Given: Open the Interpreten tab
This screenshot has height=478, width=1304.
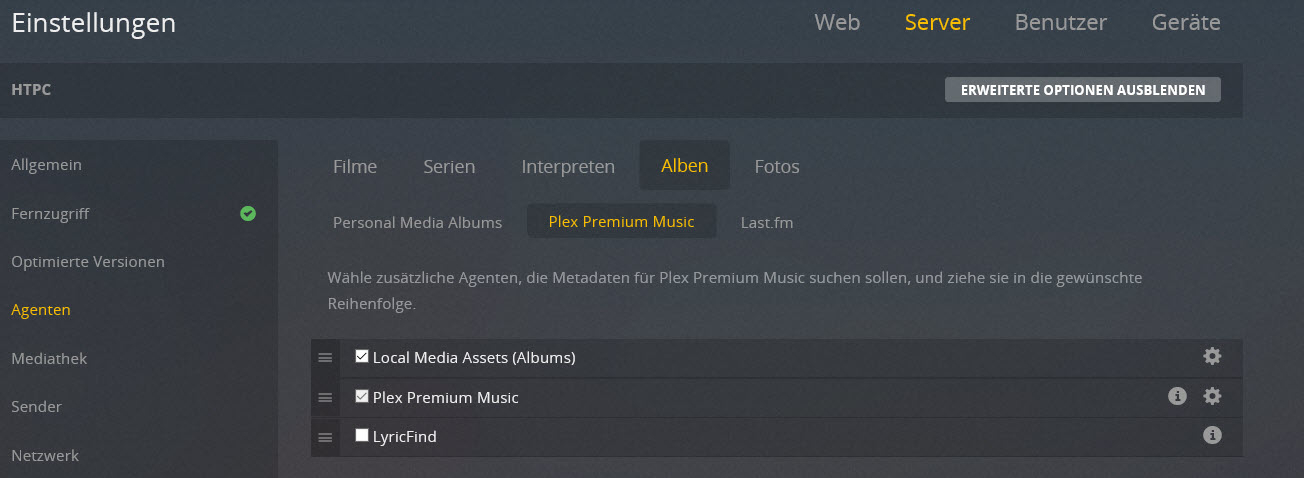Looking at the screenshot, I should [x=568, y=167].
